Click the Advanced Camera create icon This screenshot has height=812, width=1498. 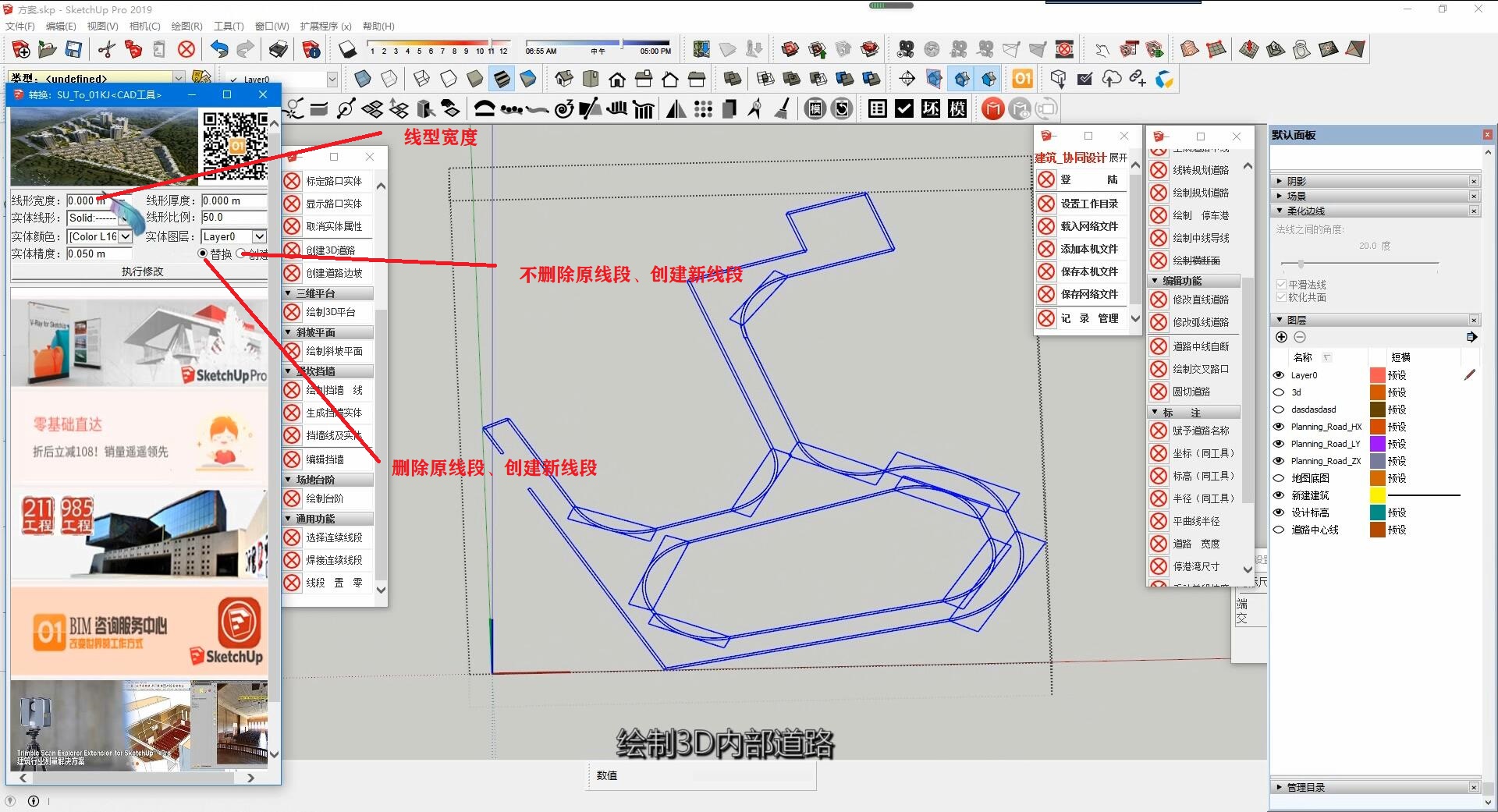[905, 50]
